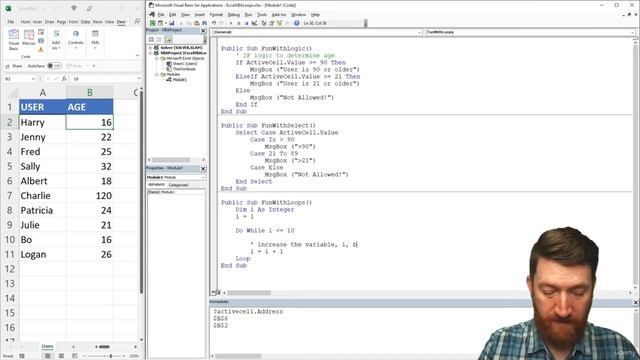This screenshot has width=640, height=360.
Task: Click the Insert UserForm toolbar icon
Action: 160,23
